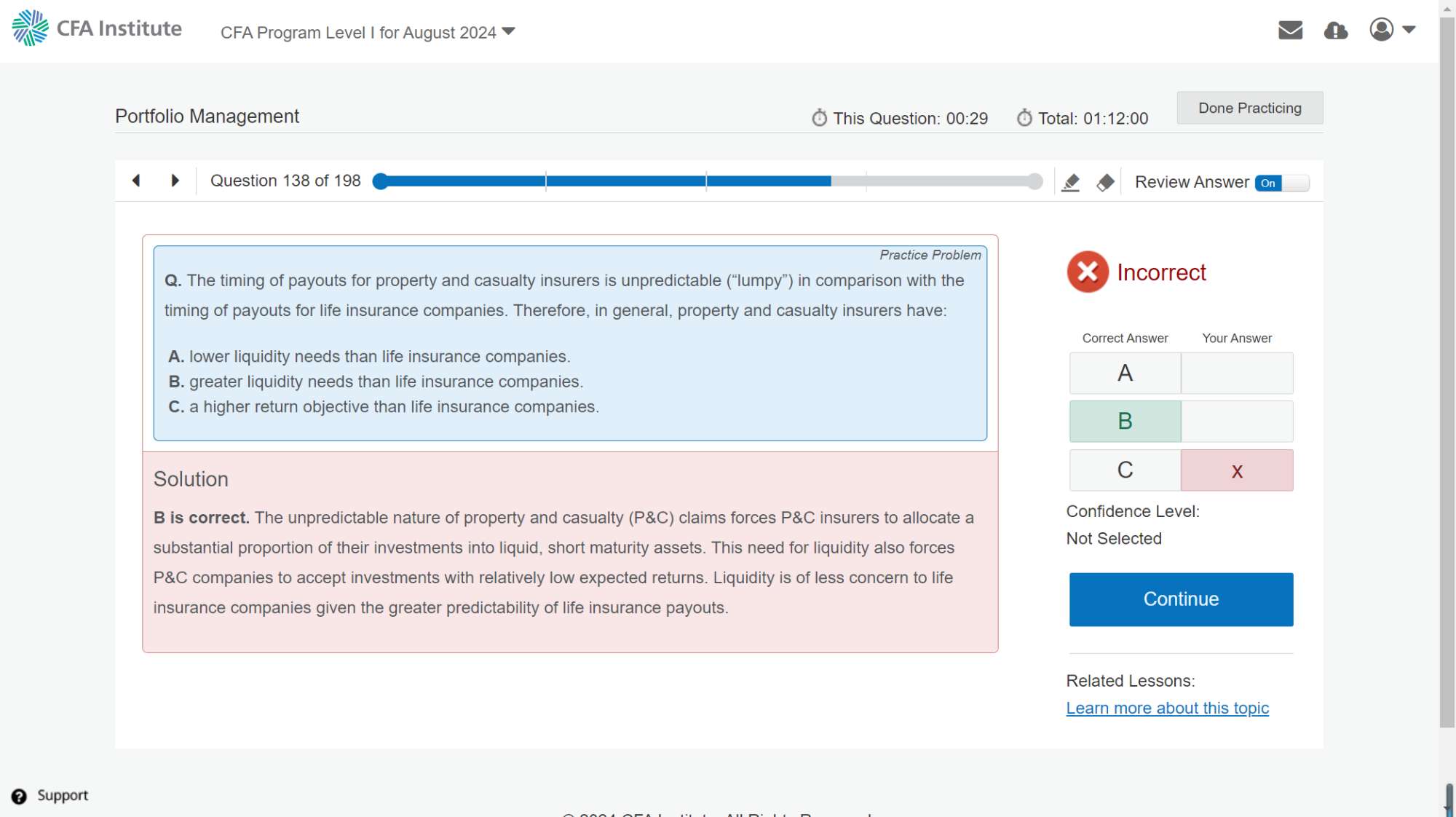Select the eraser tool

click(1105, 182)
